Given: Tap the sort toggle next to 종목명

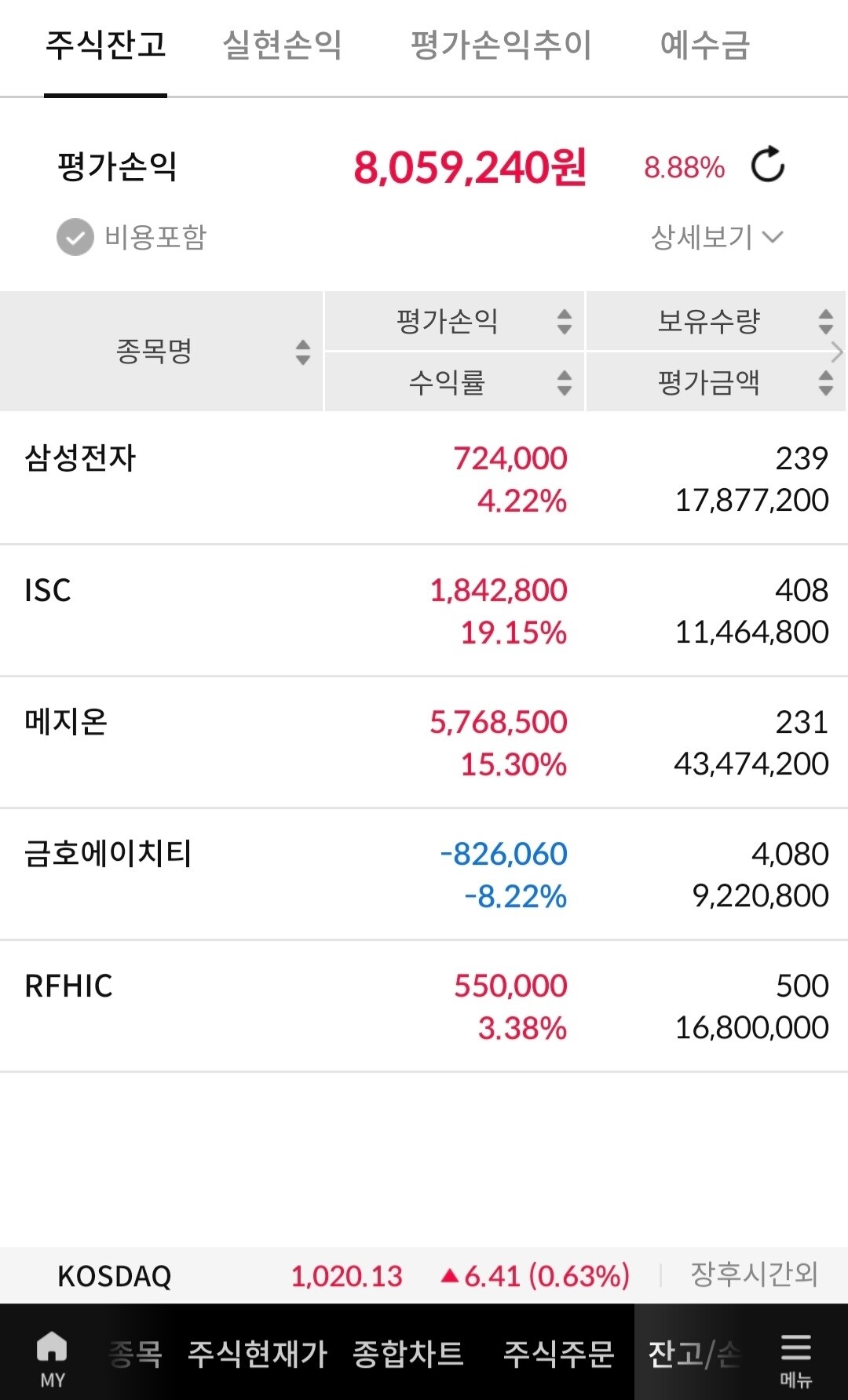Looking at the screenshot, I should tap(302, 353).
